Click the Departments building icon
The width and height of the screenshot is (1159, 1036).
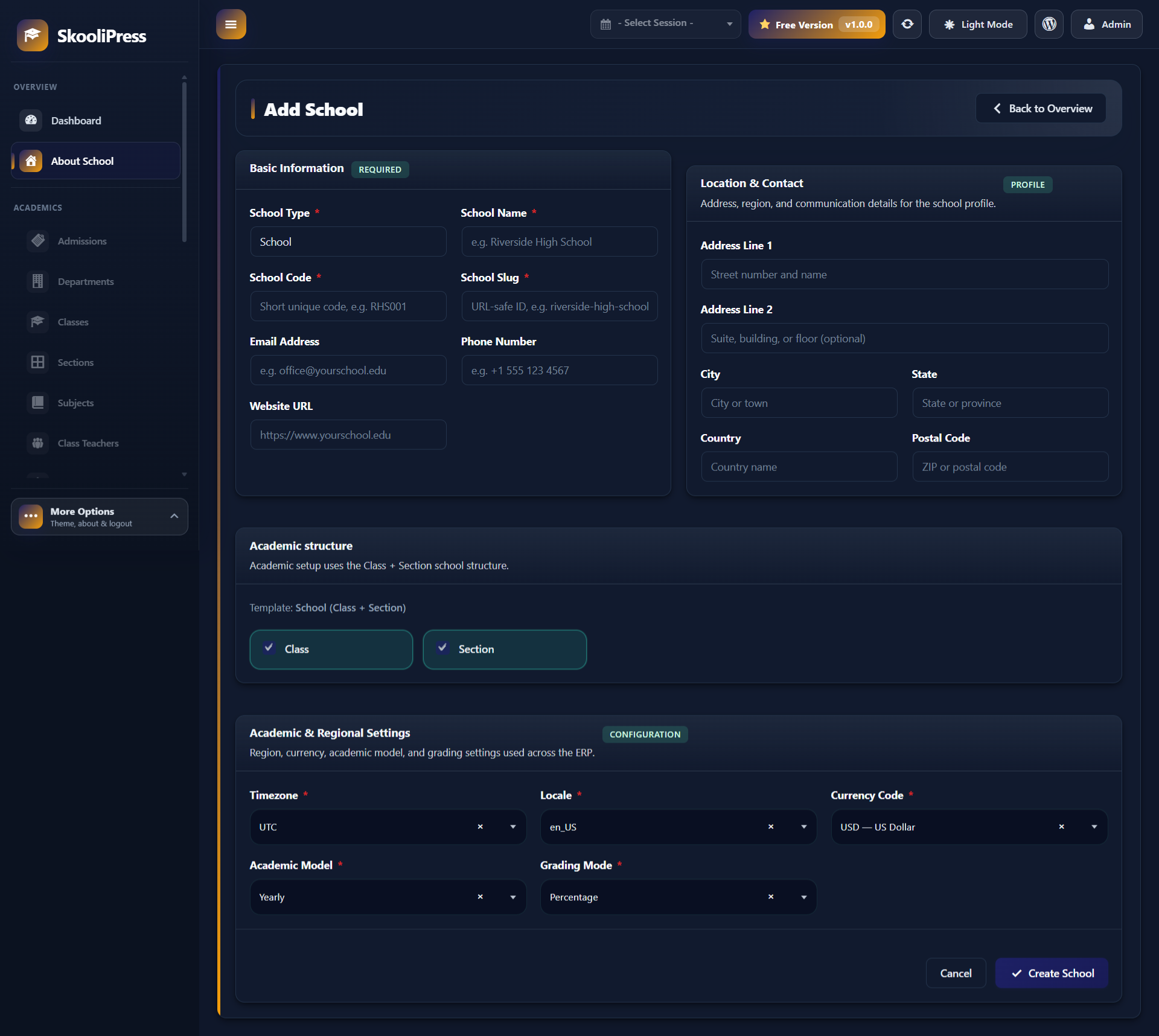37,281
